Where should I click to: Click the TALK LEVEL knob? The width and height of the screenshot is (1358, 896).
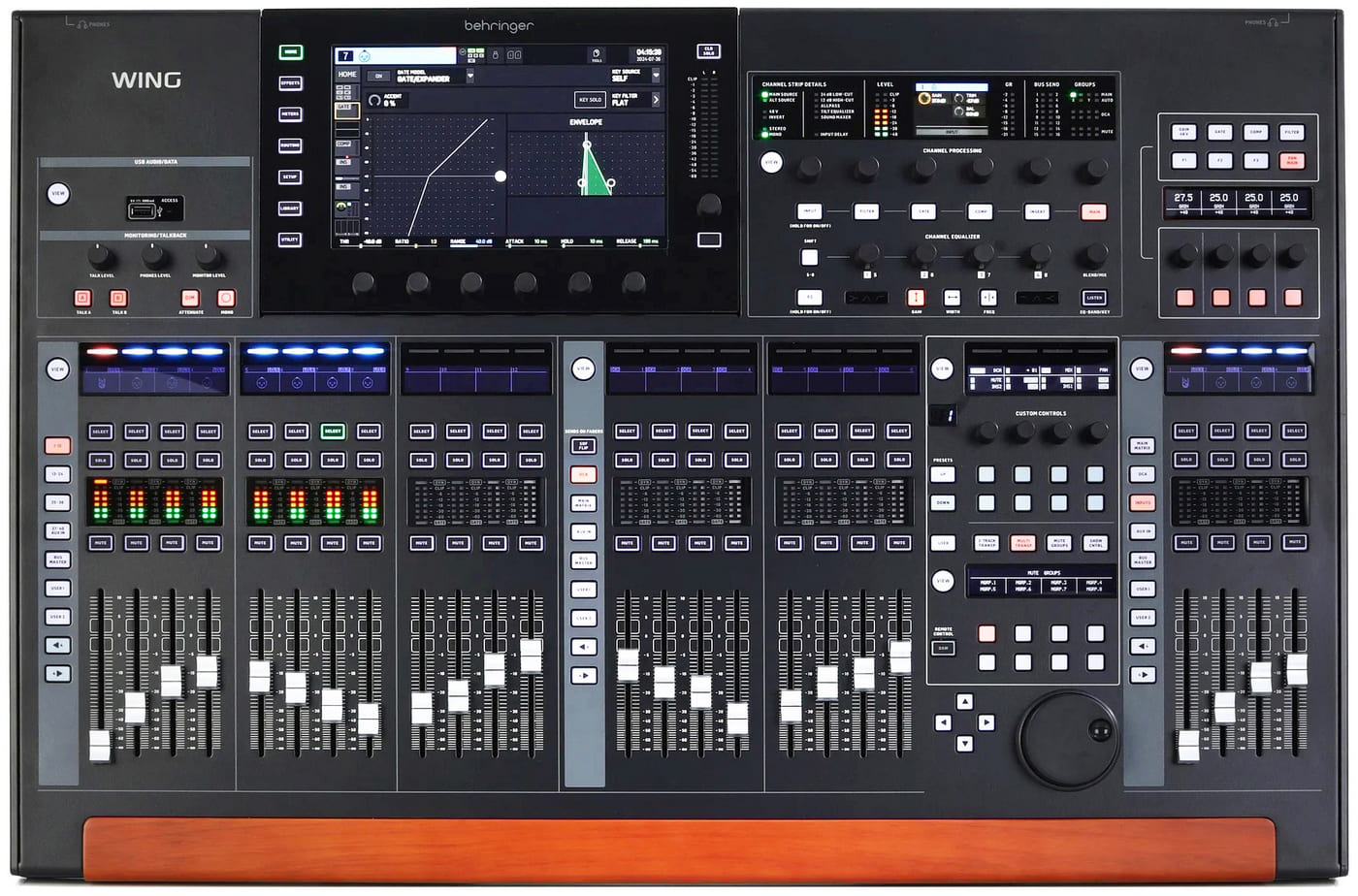(x=101, y=257)
